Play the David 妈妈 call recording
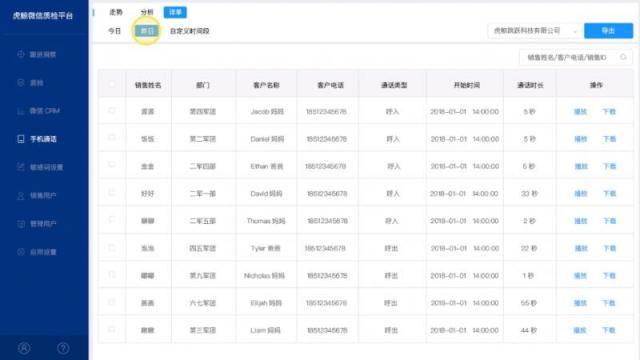Image resolution: width=640 pixels, height=360 pixels. pos(580,193)
